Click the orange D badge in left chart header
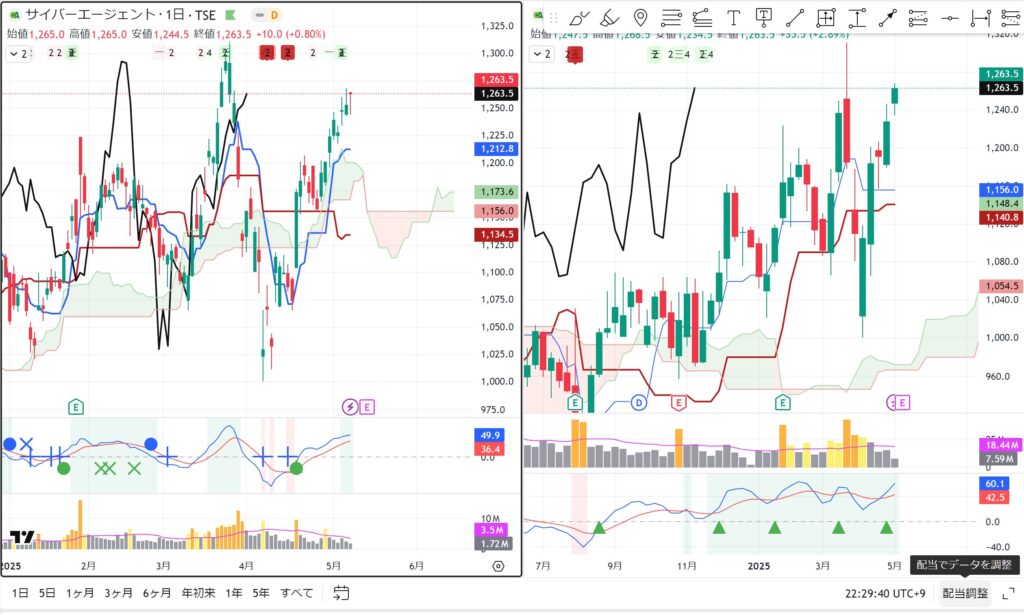The image size is (1024, 615). click(274, 14)
